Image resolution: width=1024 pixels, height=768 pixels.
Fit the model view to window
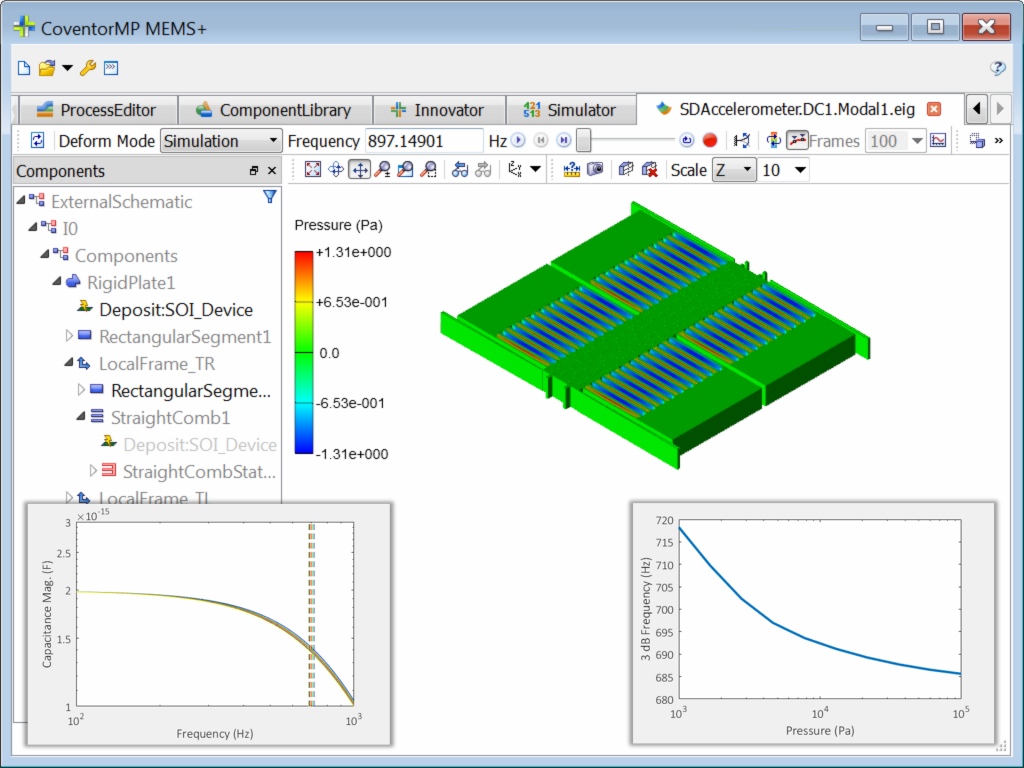[x=313, y=170]
